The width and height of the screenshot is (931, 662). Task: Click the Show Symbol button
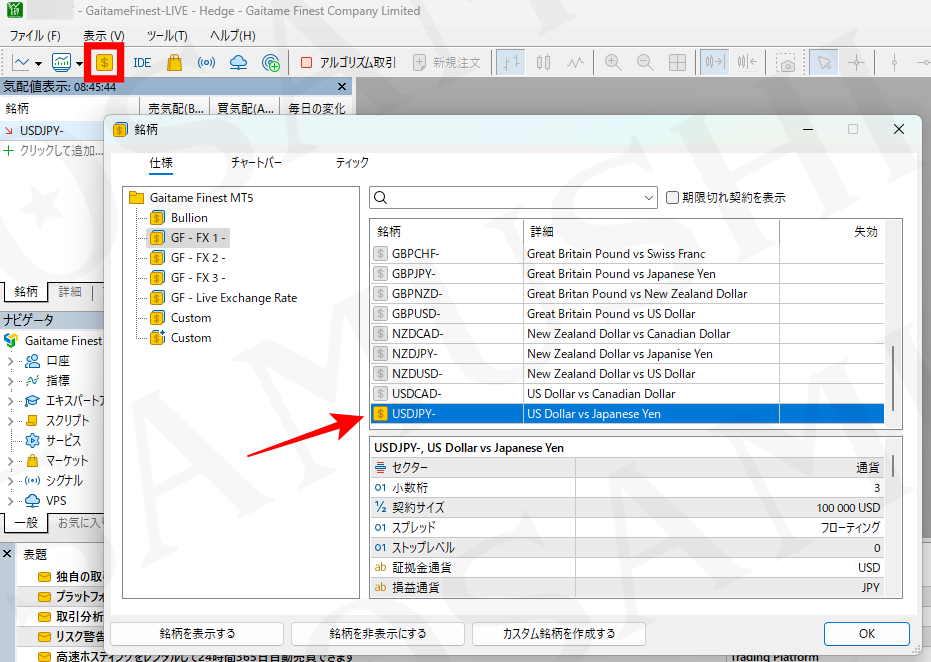[197, 633]
